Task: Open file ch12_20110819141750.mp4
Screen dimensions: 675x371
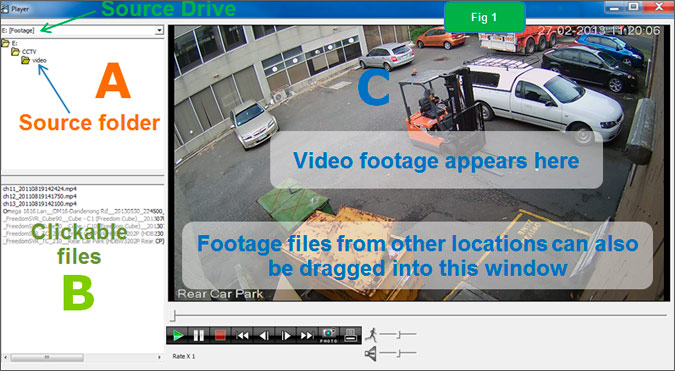Action: (x=40, y=196)
